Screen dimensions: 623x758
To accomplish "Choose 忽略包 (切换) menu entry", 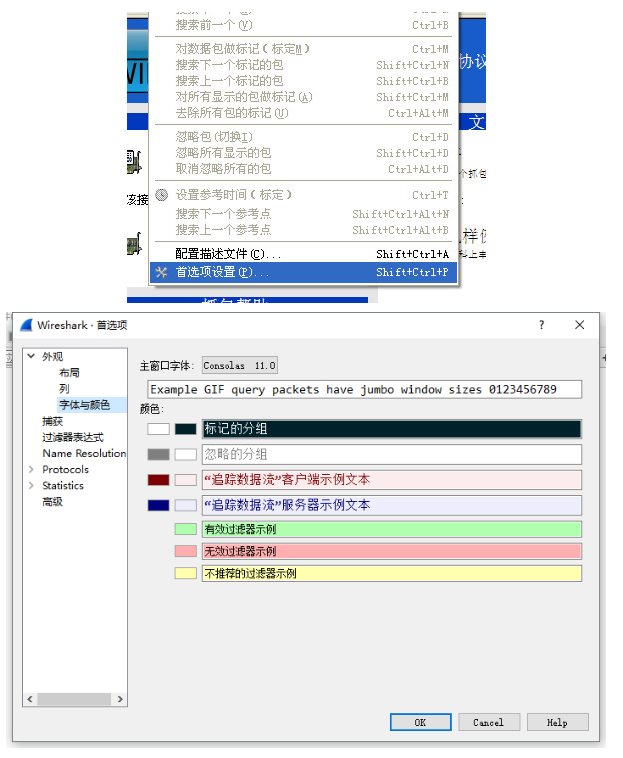I will tap(304, 137).
